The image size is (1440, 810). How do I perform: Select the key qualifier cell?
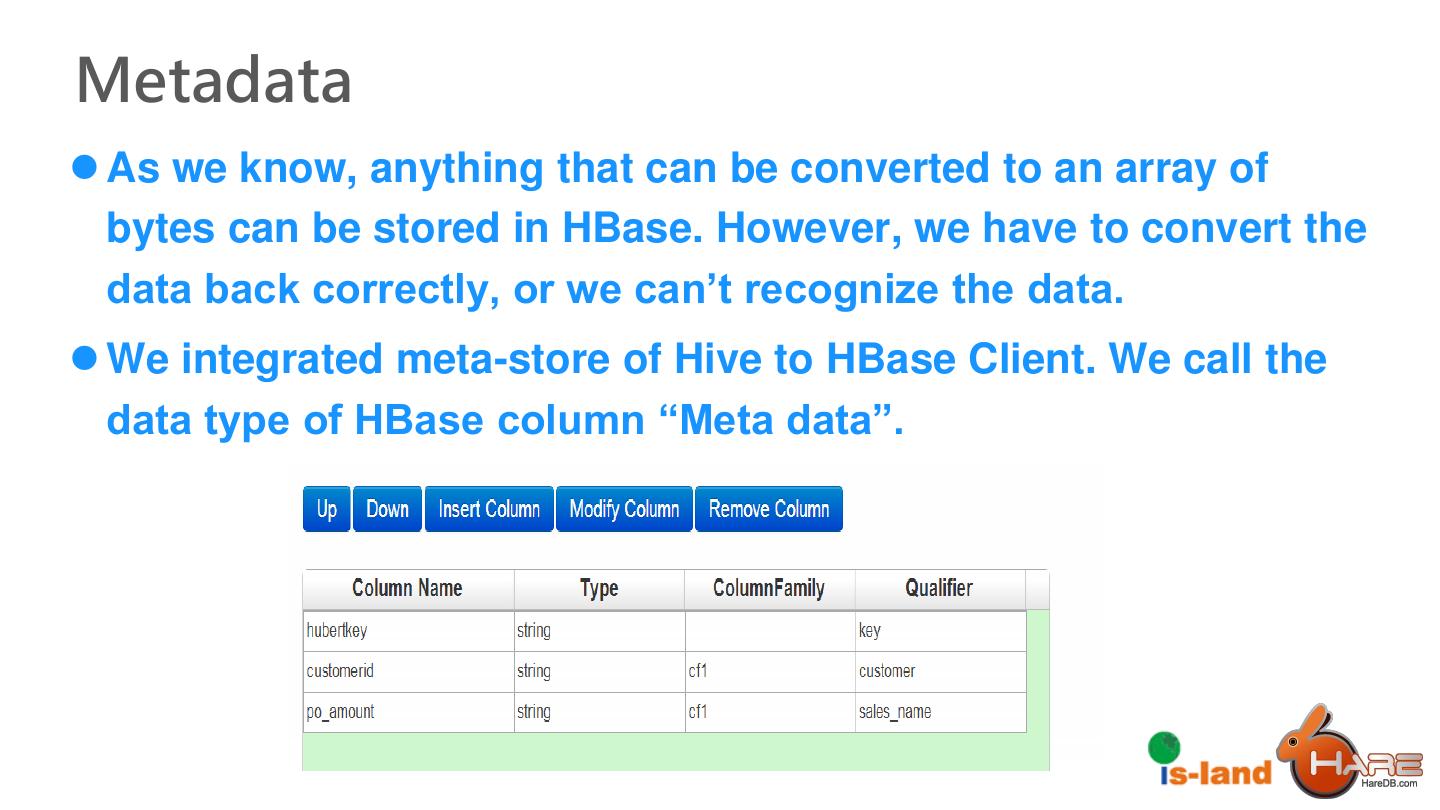[x=939, y=631]
